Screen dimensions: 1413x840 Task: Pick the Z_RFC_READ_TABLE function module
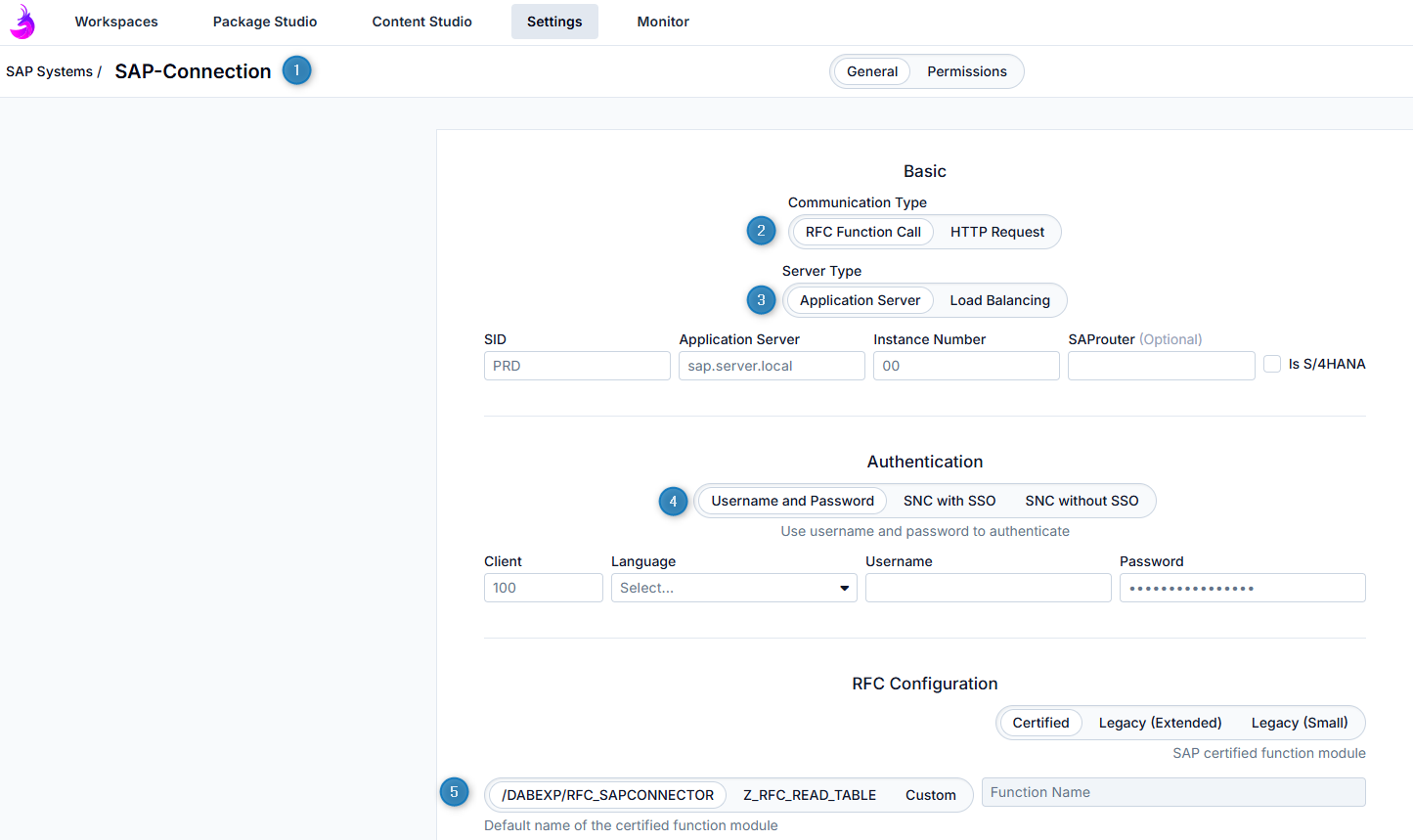click(x=809, y=795)
